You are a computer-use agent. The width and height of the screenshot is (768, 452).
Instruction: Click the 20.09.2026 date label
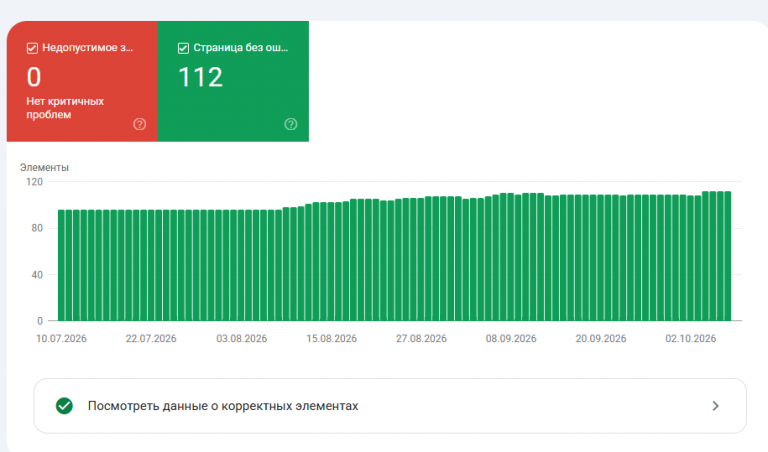pyautogui.click(x=600, y=338)
